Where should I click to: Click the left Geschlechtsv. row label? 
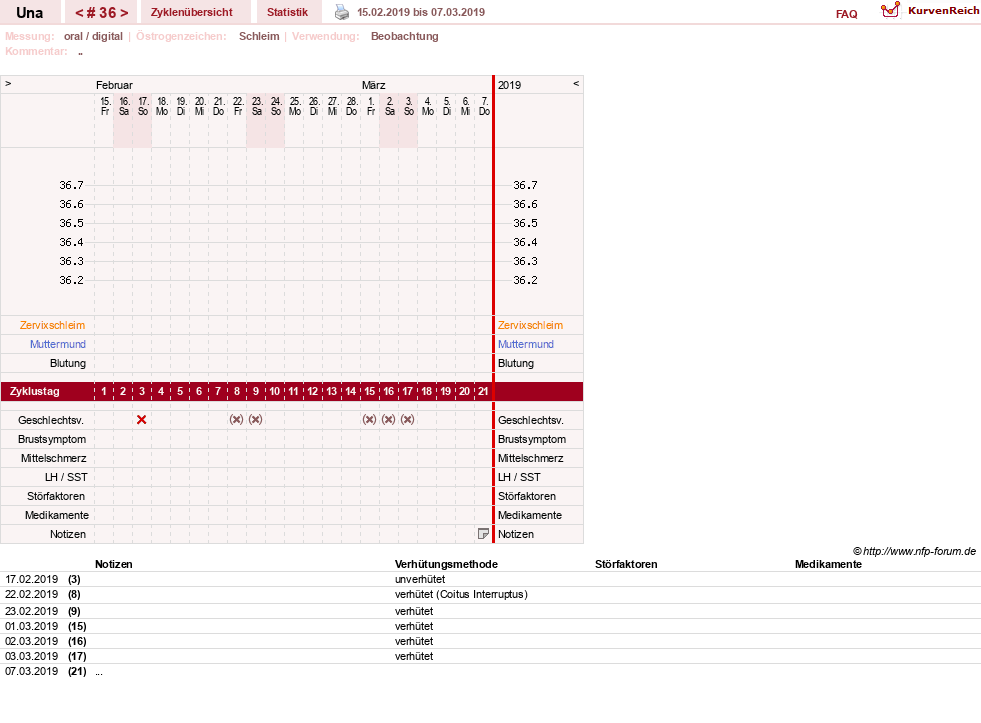(51, 420)
